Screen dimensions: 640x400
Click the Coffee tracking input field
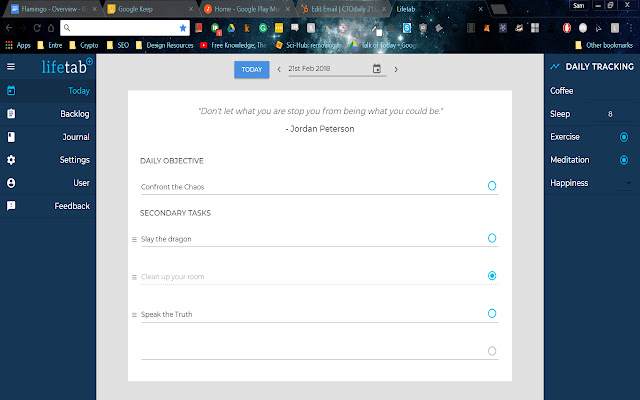611,91
